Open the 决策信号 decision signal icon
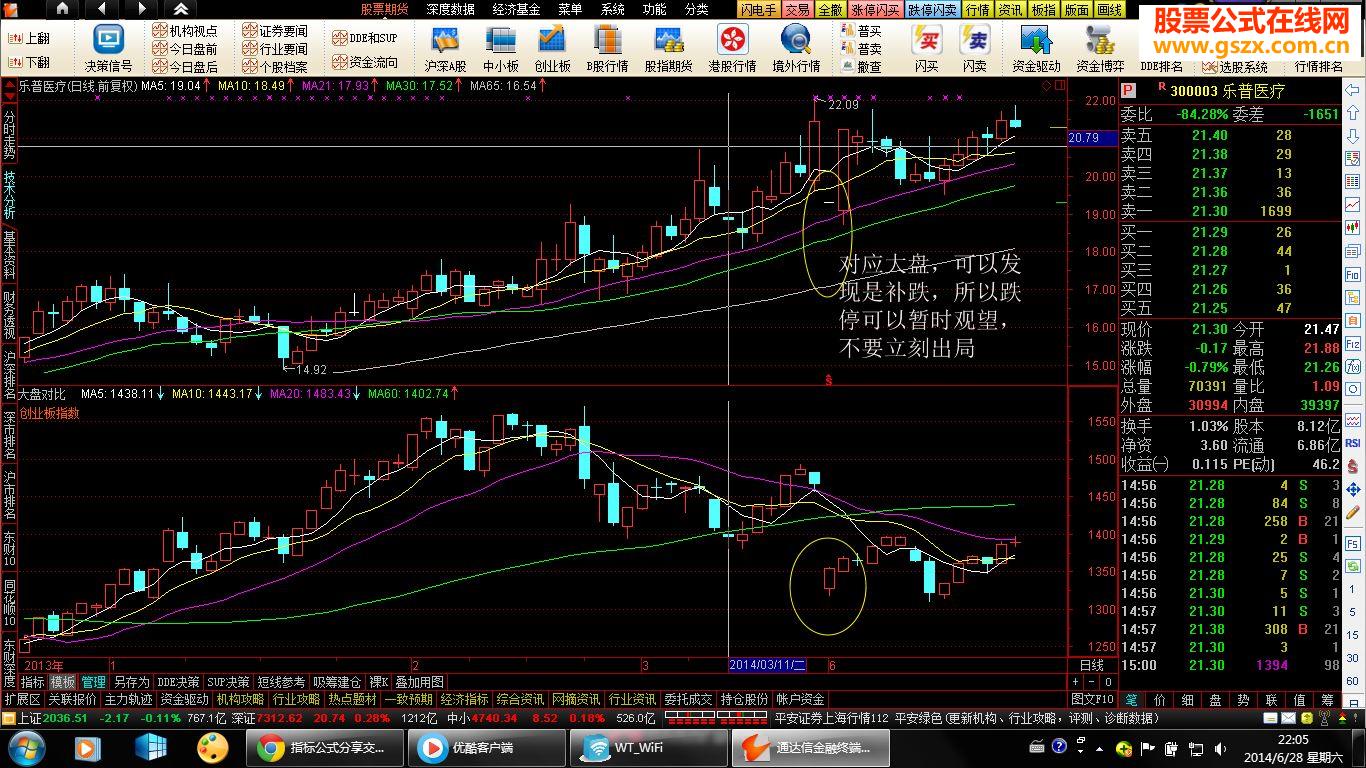This screenshot has height=768, width=1366. [x=108, y=47]
